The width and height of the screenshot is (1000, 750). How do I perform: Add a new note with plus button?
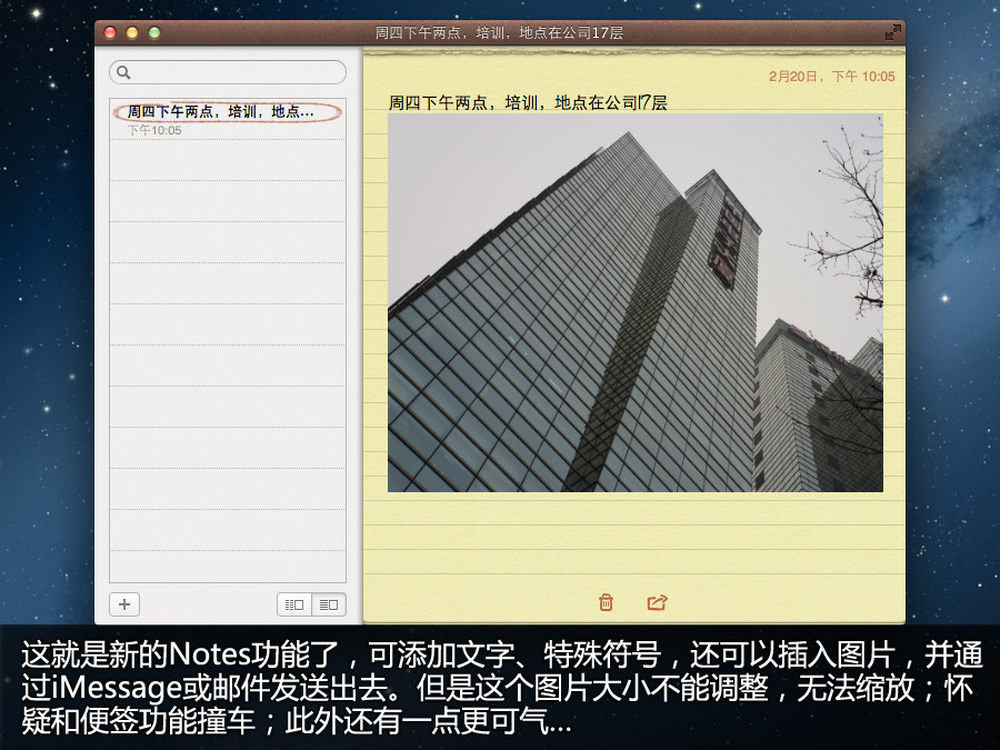coord(124,604)
